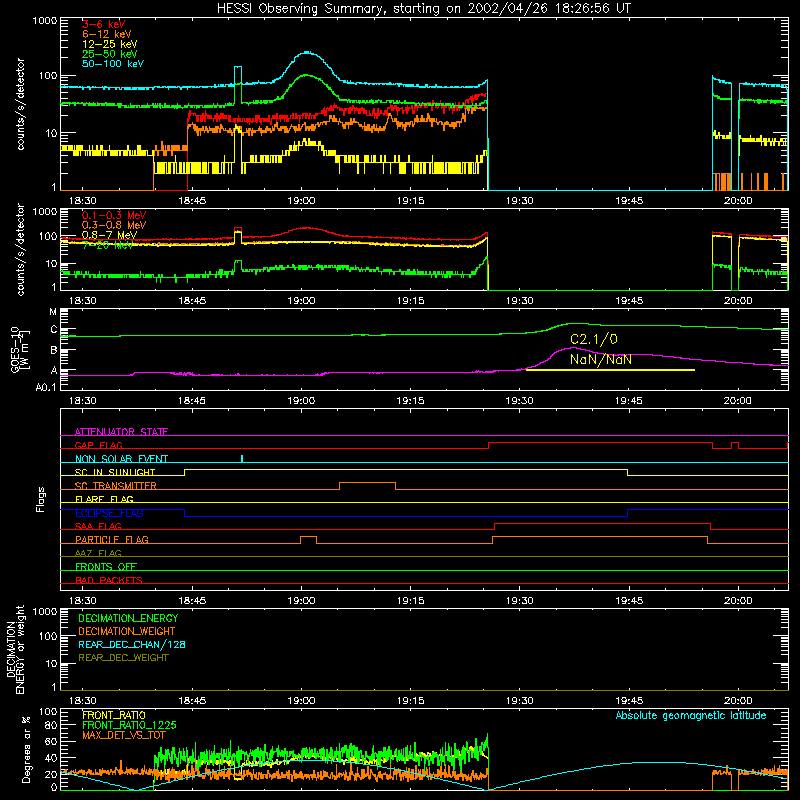
Task: Click the Absolute geomagnetic latitude label
Action: tap(691, 716)
